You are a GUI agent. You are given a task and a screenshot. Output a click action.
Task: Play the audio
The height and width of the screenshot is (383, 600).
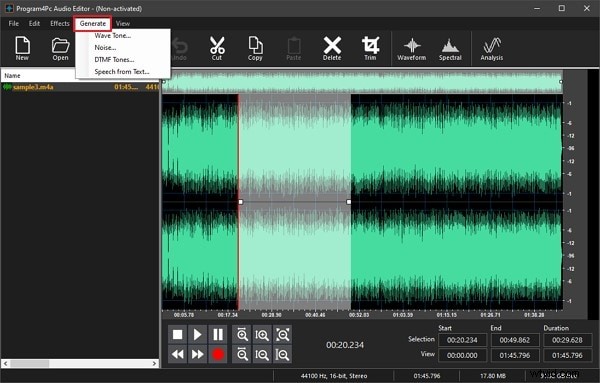pyautogui.click(x=197, y=335)
